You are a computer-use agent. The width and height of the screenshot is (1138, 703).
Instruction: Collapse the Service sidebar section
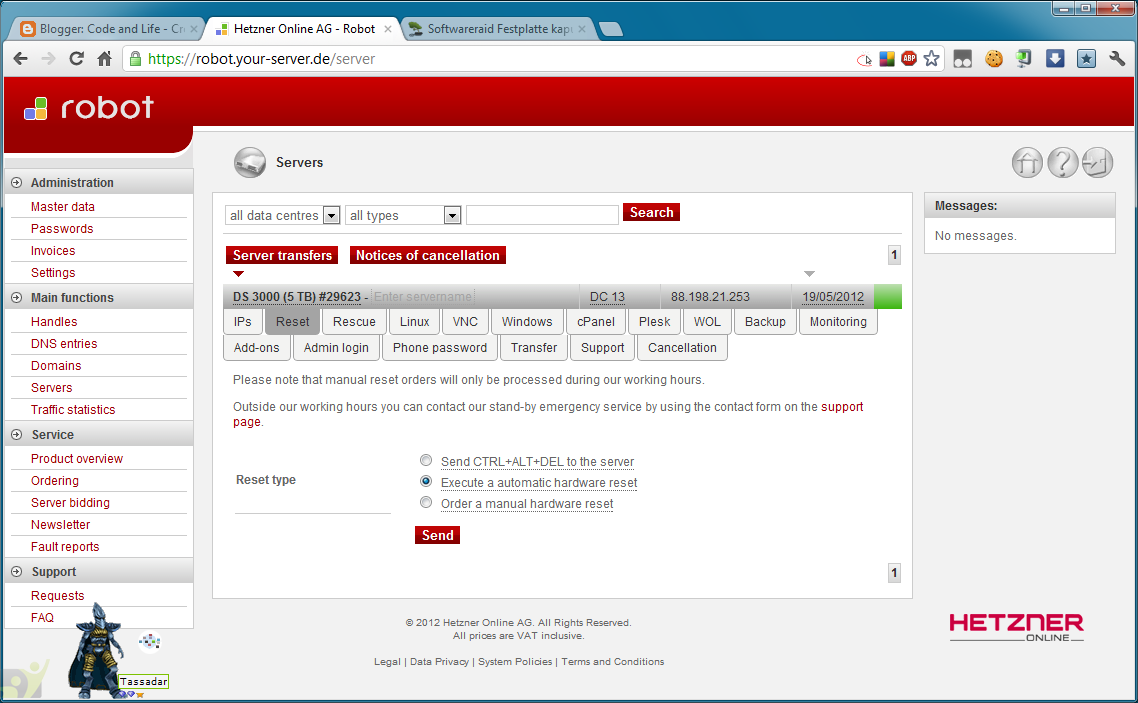pyautogui.click(x=17, y=435)
